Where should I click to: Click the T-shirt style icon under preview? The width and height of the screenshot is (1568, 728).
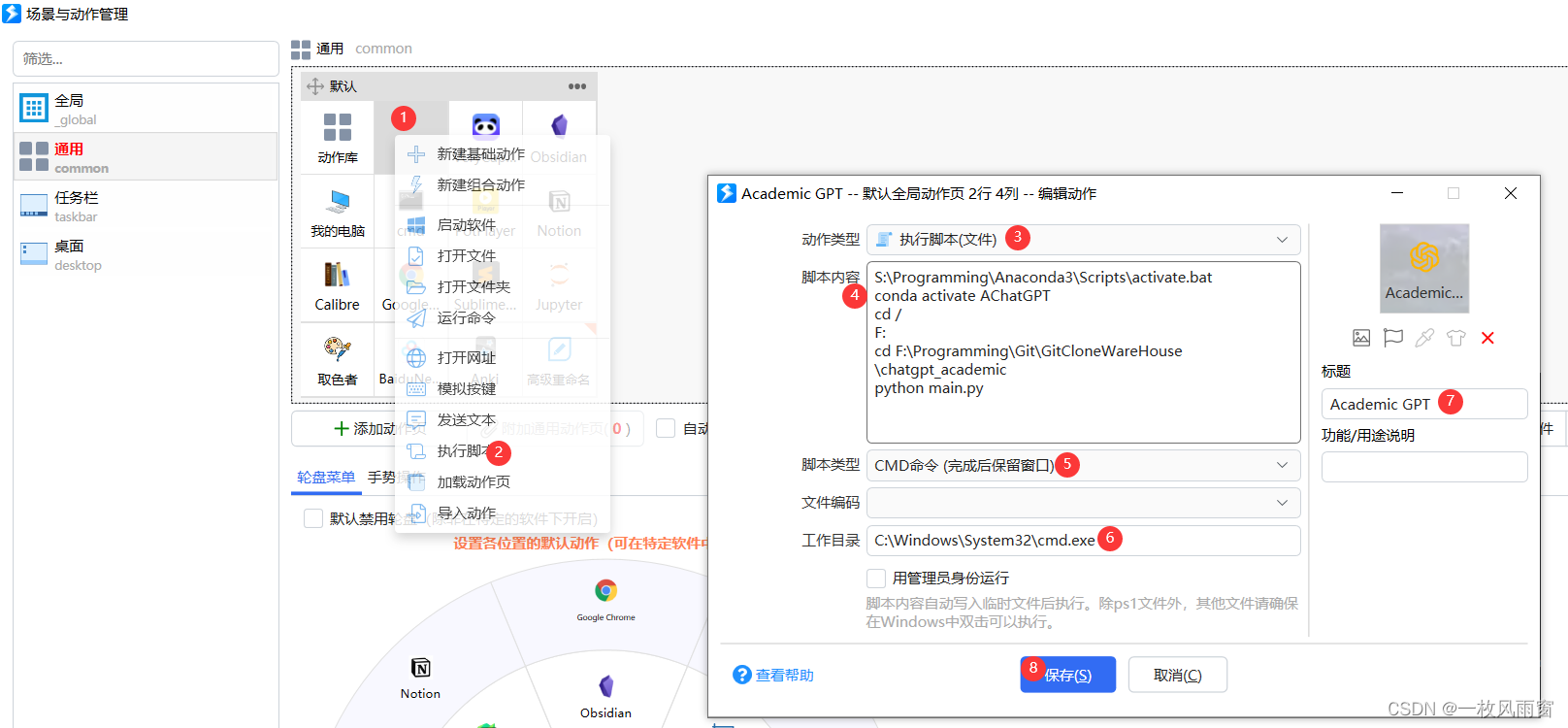pyautogui.click(x=1455, y=338)
